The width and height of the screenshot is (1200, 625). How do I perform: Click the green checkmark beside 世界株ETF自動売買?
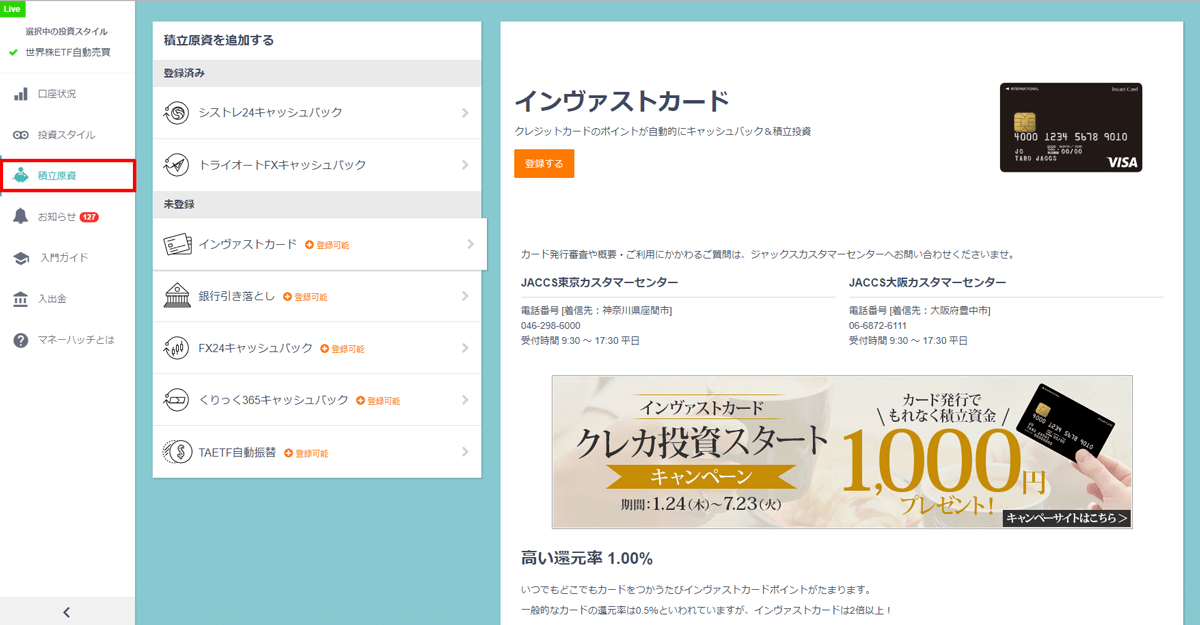[x=13, y=52]
